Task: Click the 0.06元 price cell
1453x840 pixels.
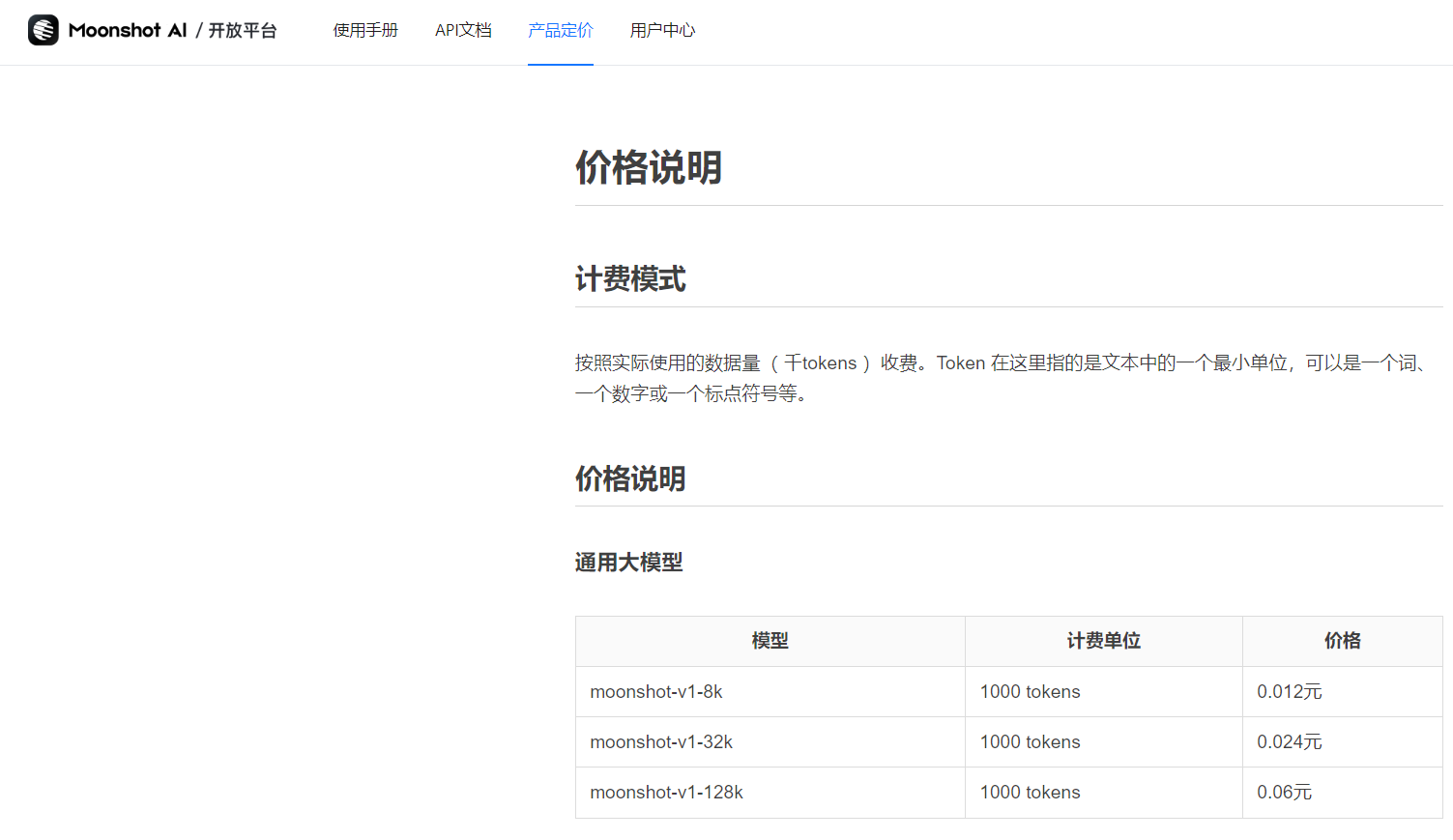Action: click(1343, 793)
